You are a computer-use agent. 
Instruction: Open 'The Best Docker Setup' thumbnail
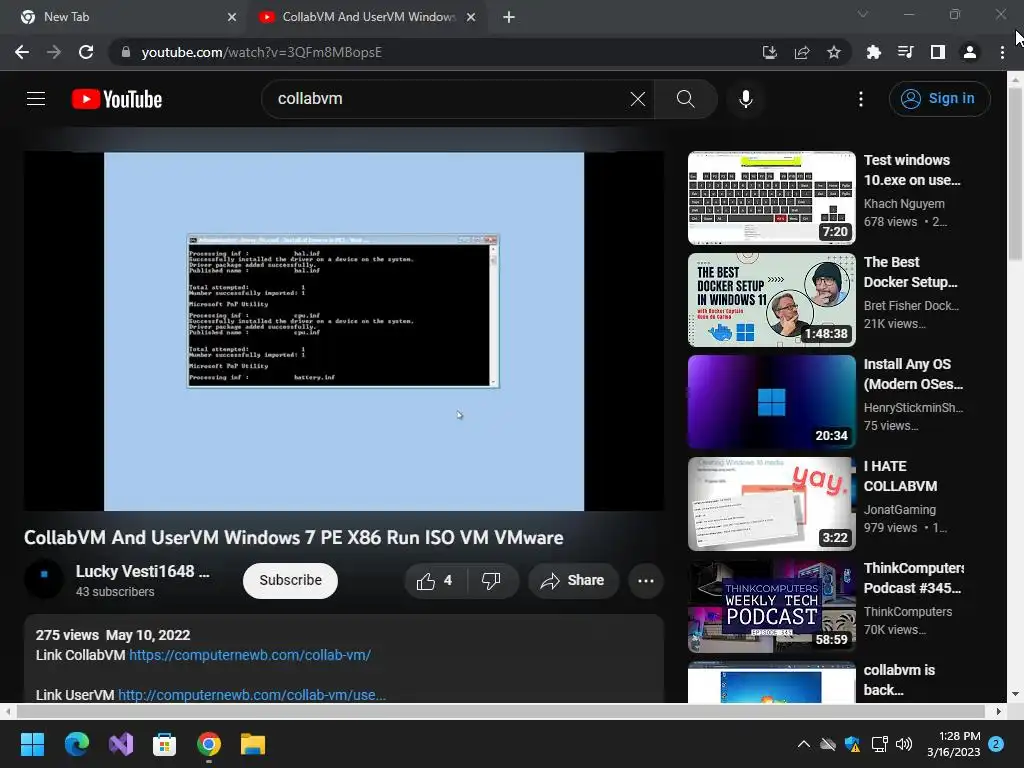coord(771,300)
